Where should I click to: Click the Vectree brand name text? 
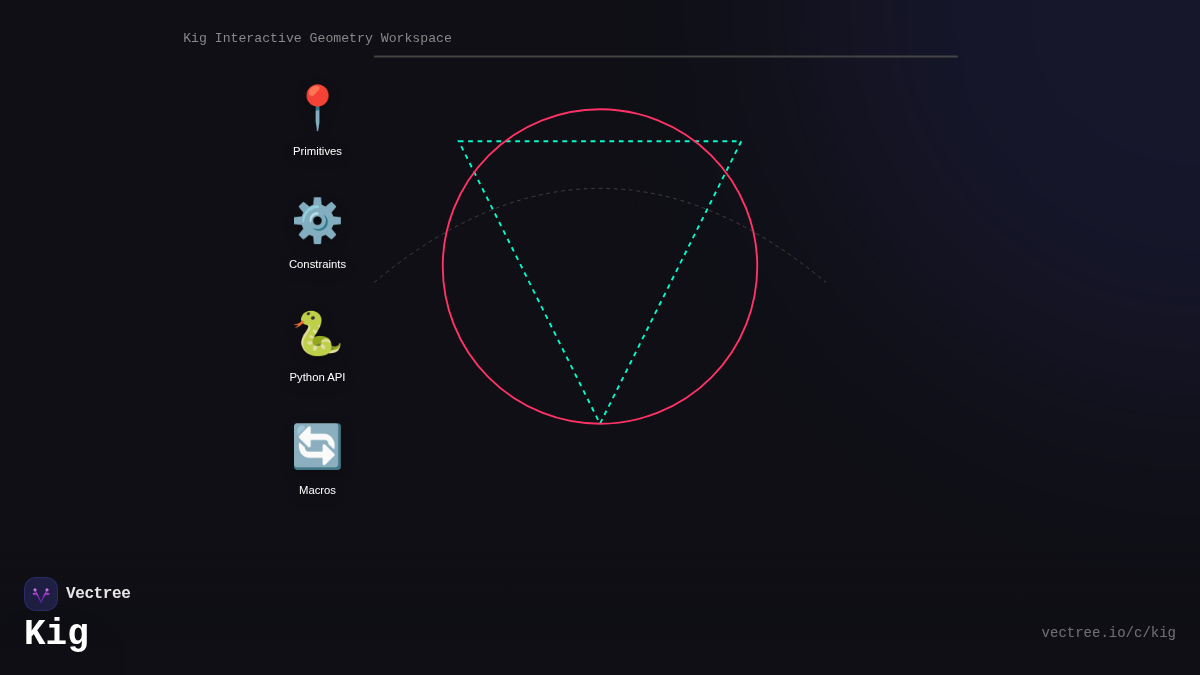[98, 594]
